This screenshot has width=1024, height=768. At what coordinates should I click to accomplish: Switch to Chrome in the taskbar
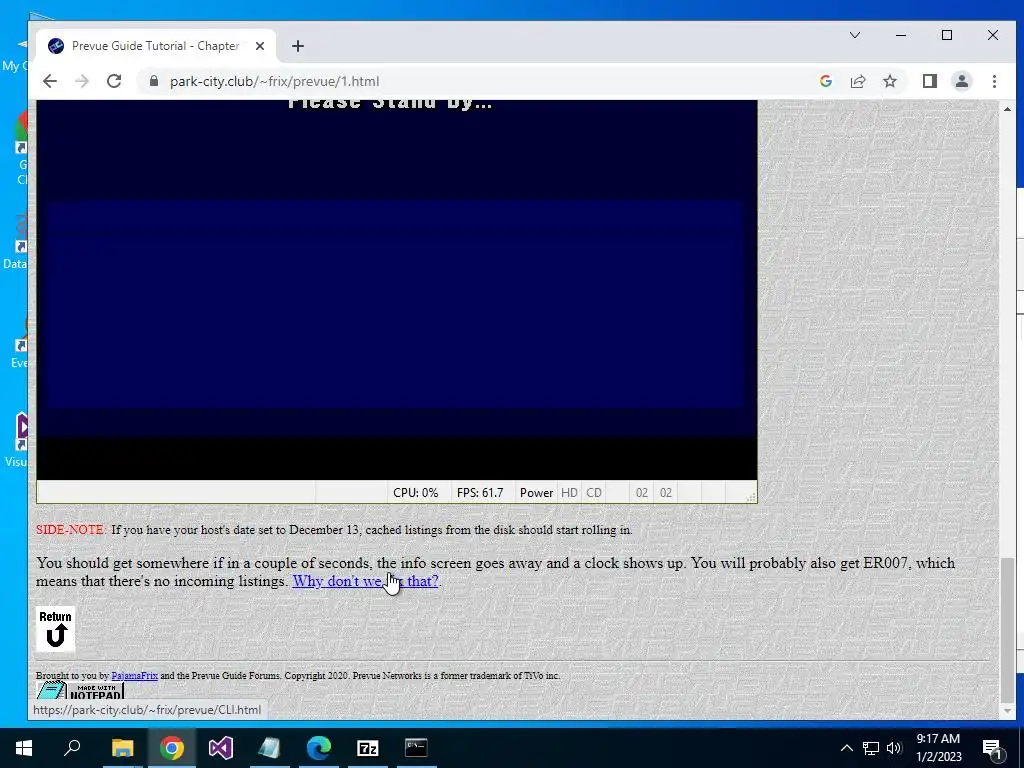(x=172, y=748)
